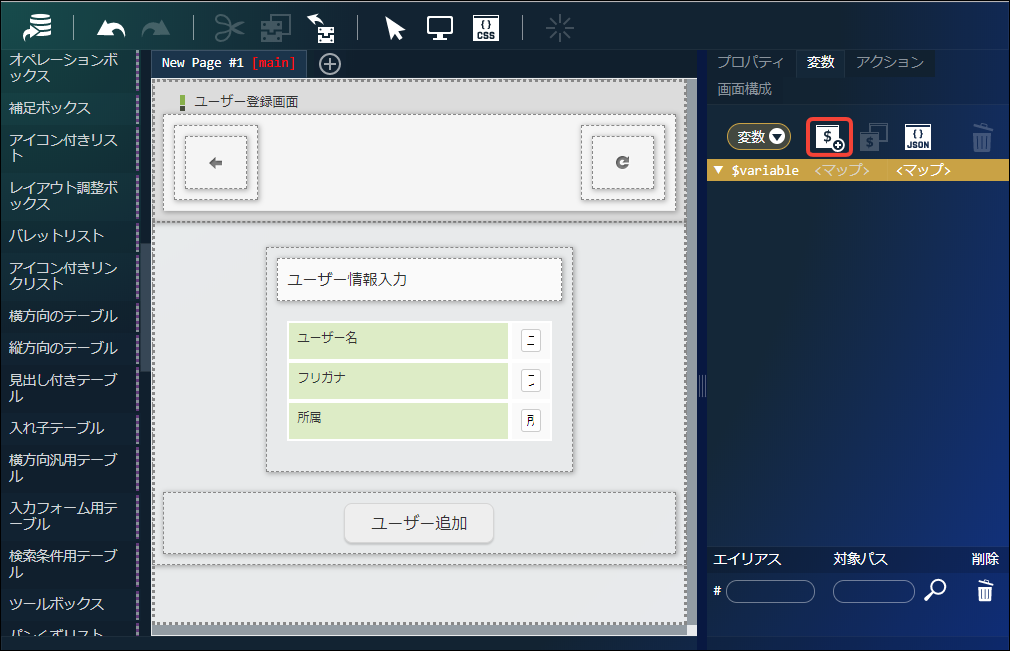Switch to the 変数 tab

click(x=821, y=62)
